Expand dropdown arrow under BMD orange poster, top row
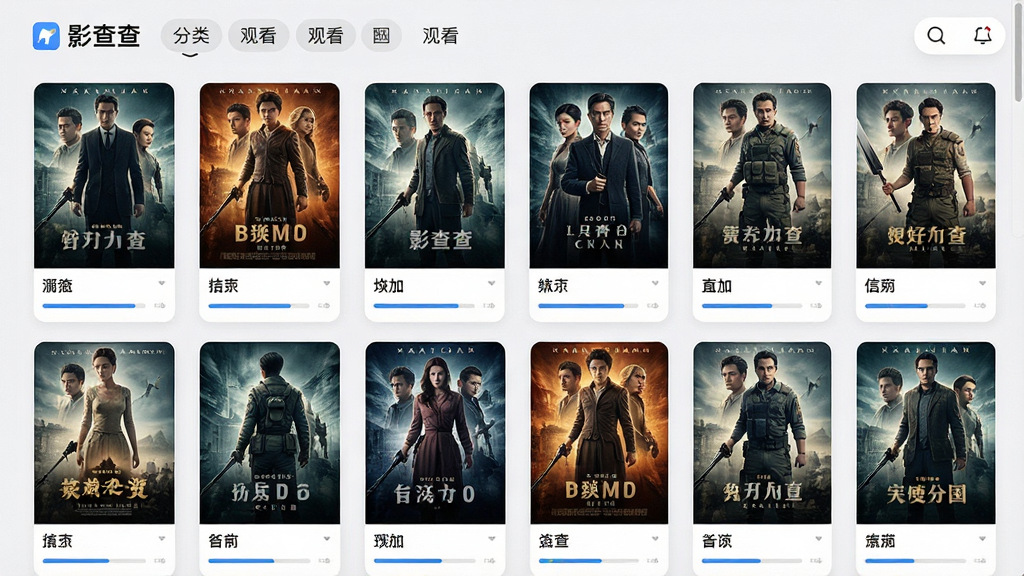 point(327,283)
